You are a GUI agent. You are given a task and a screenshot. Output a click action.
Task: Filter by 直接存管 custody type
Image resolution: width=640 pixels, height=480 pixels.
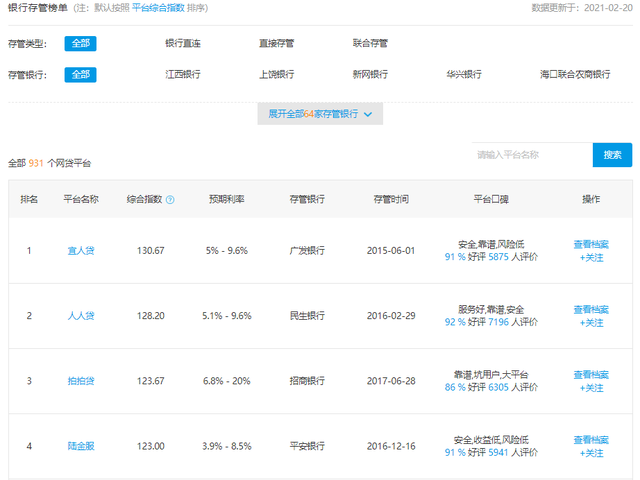[277, 43]
